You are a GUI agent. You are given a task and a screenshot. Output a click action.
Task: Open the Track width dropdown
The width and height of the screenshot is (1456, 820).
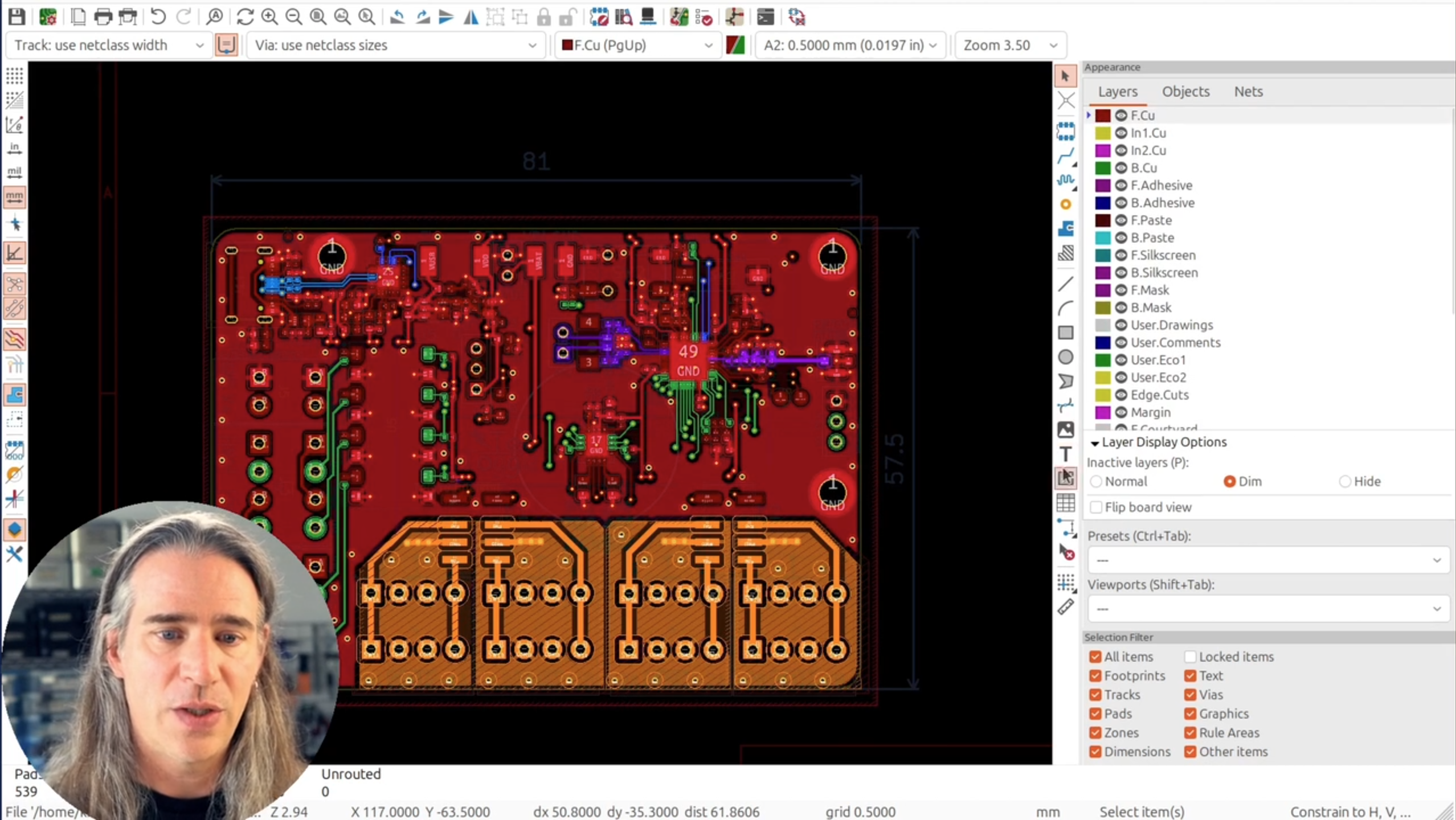point(108,45)
